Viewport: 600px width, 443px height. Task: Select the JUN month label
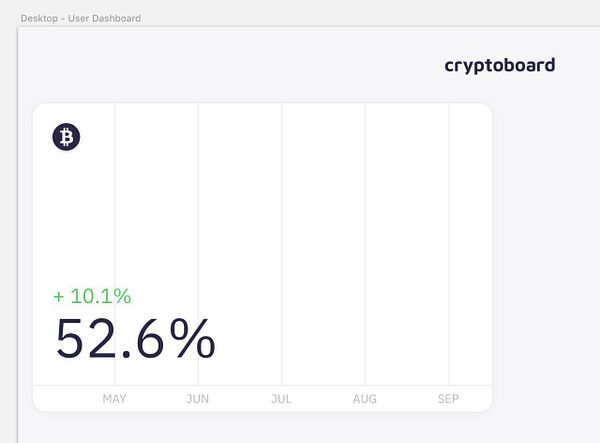(198, 399)
